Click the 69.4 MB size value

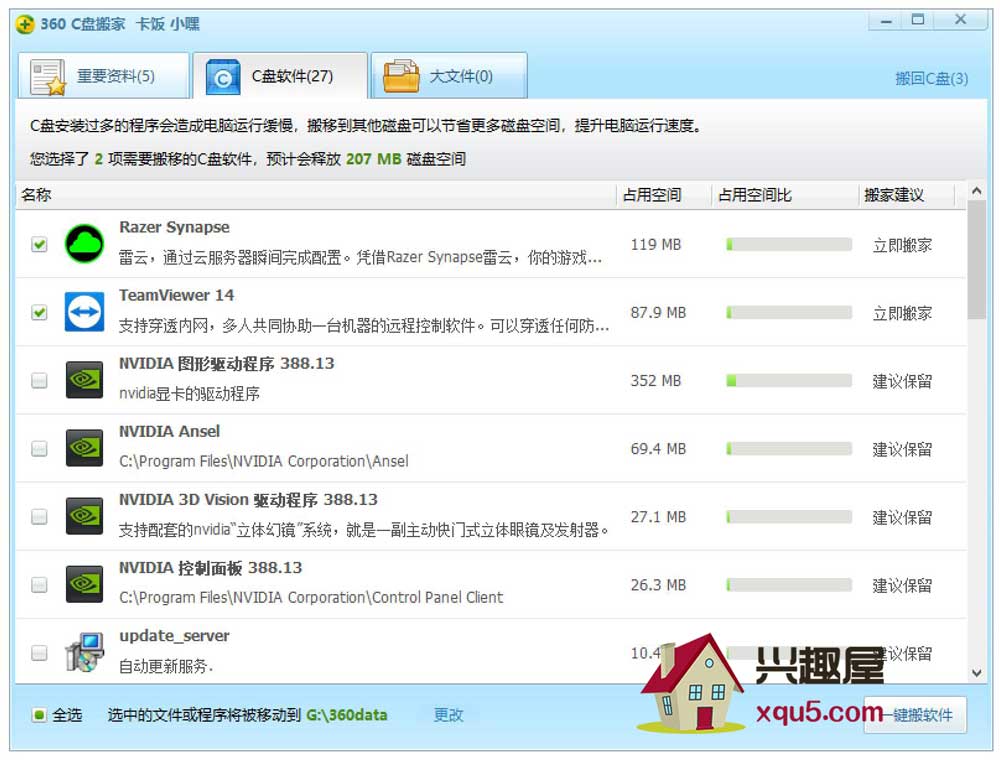658,449
